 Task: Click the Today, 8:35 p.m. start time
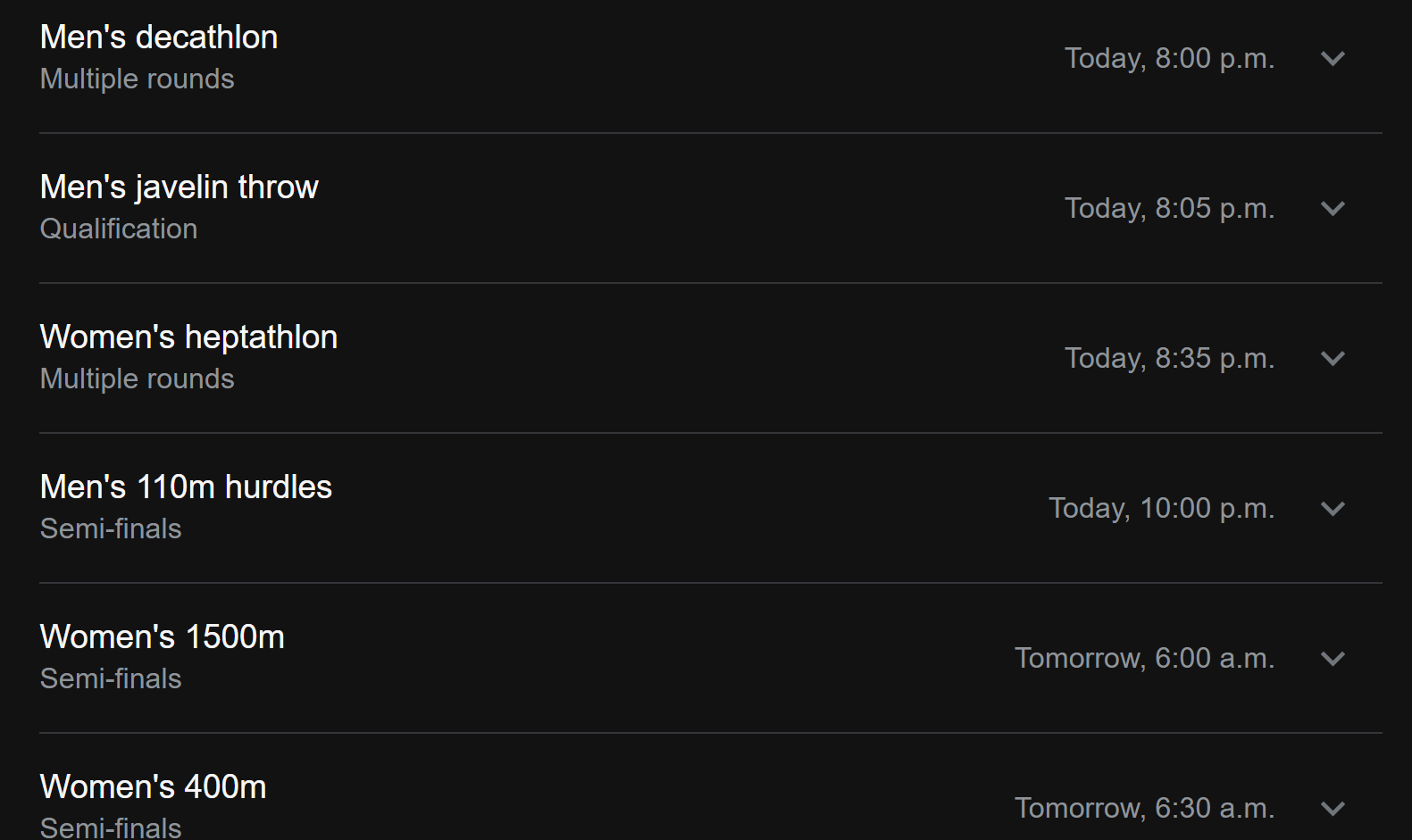click(1169, 359)
